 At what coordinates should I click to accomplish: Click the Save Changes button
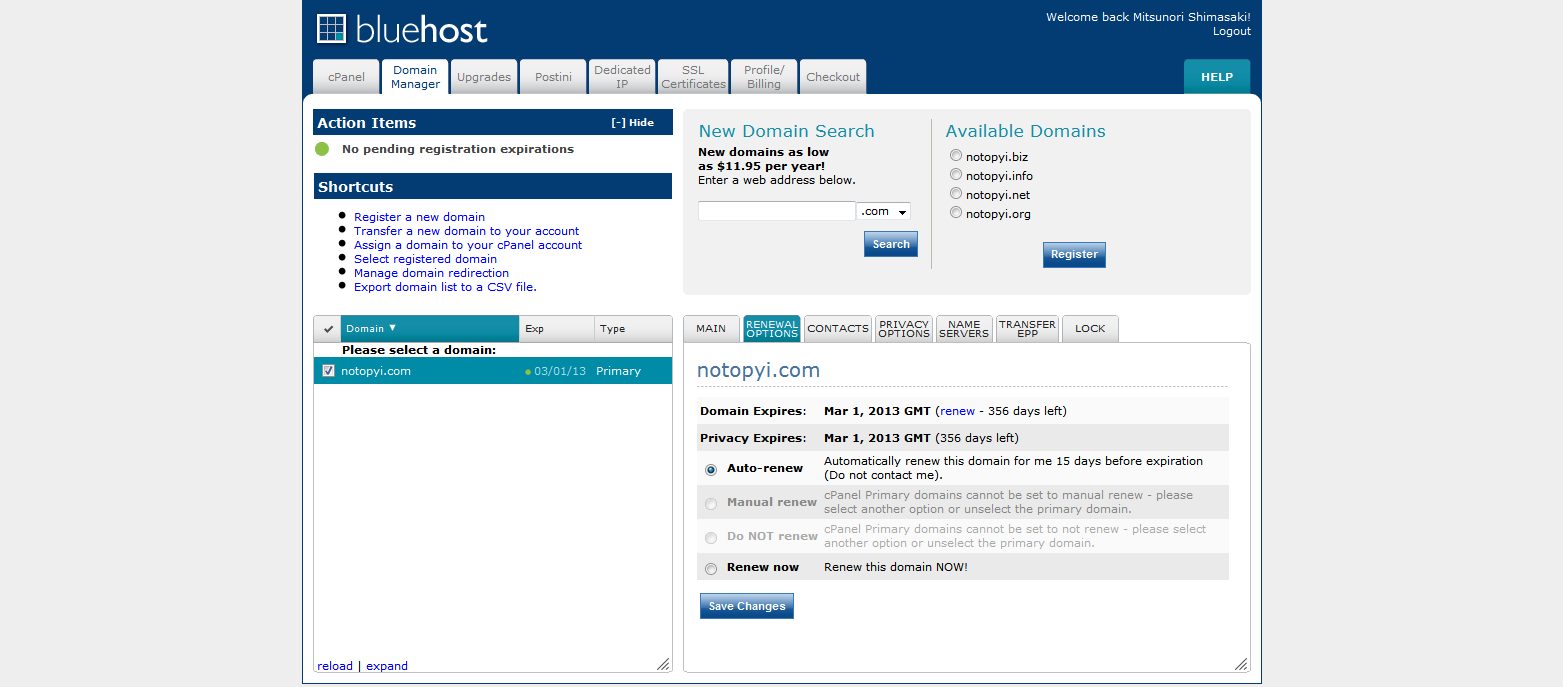[747, 606]
